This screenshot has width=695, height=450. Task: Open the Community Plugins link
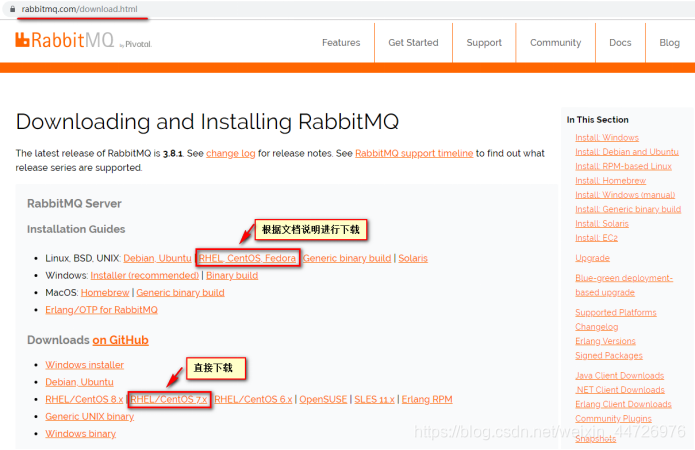click(613, 419)
